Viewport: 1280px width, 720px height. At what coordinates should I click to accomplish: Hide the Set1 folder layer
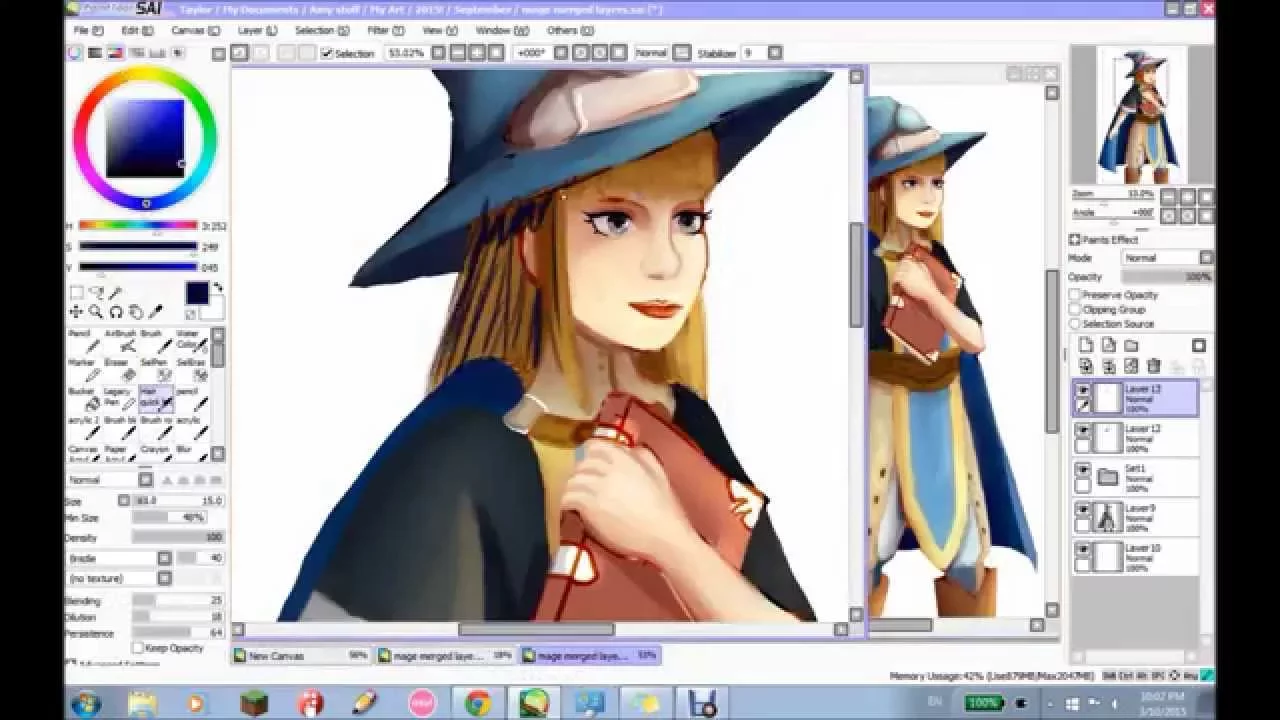point(1082,470)
